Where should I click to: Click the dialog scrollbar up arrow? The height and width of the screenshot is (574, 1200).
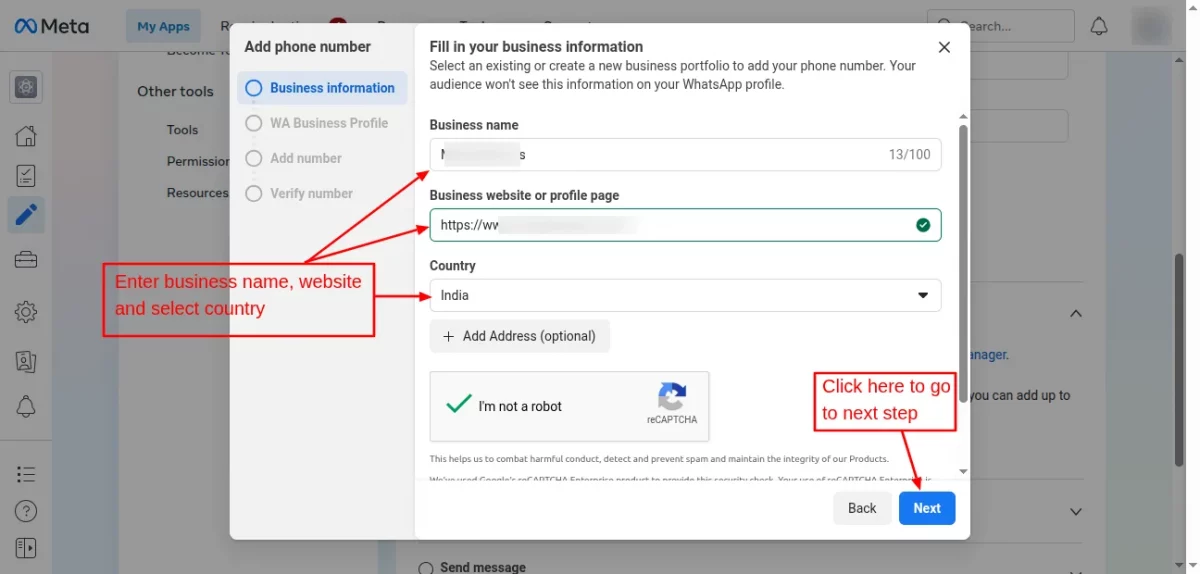tap(963, 116)
